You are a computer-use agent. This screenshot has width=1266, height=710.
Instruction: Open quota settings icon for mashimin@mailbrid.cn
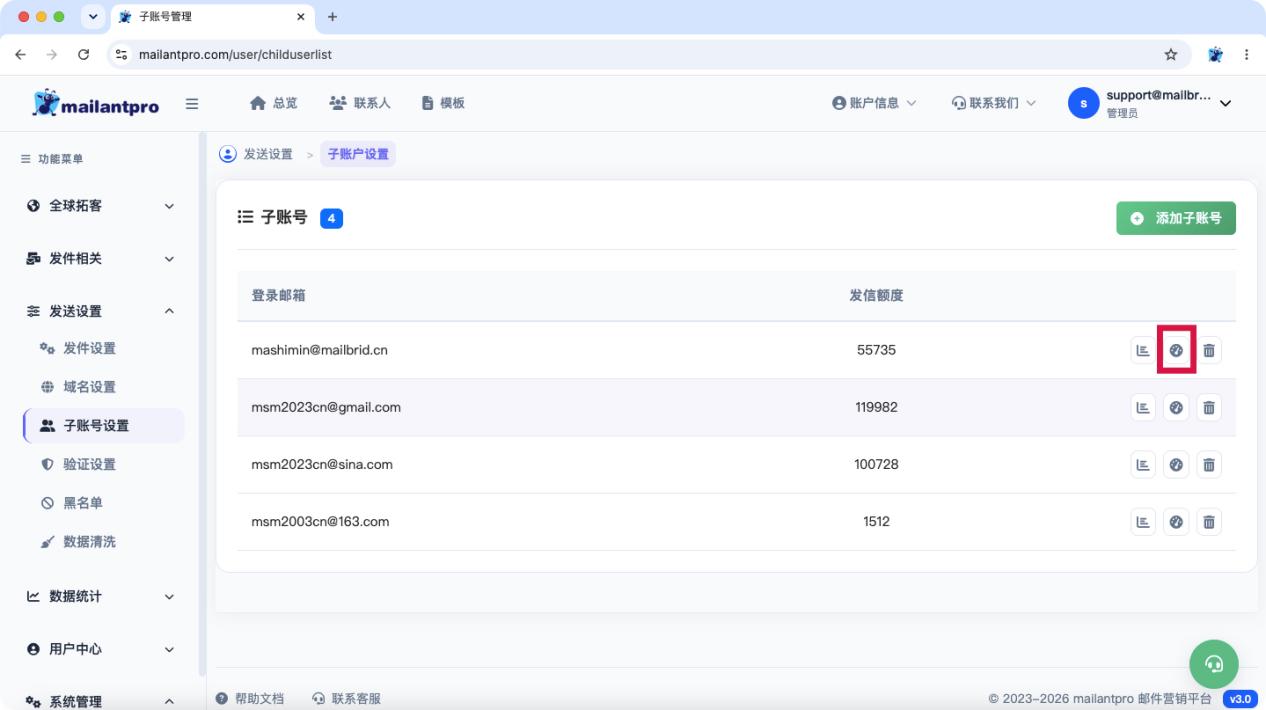1176,350
